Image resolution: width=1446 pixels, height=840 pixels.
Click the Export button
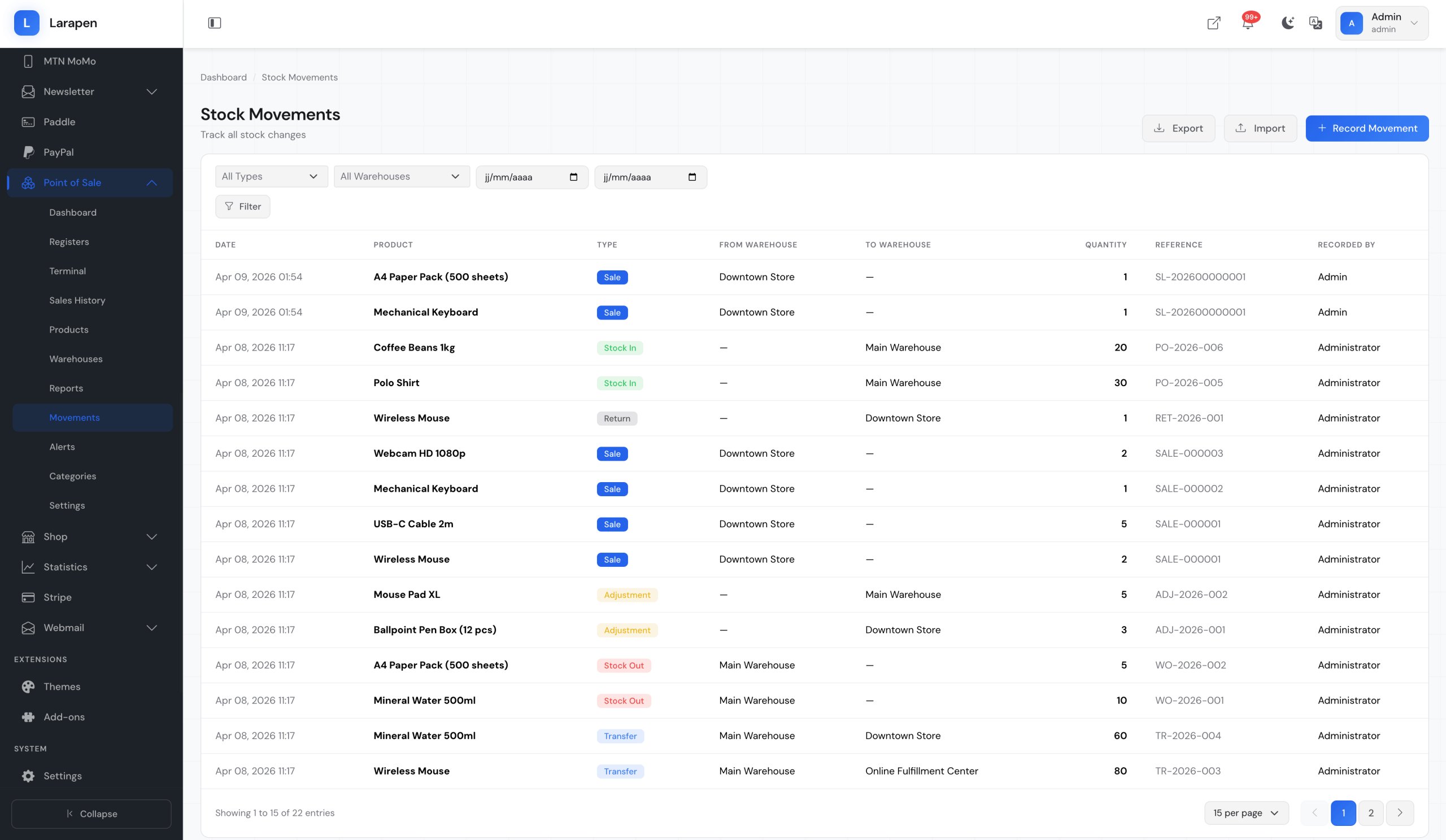coord(1178,128)
